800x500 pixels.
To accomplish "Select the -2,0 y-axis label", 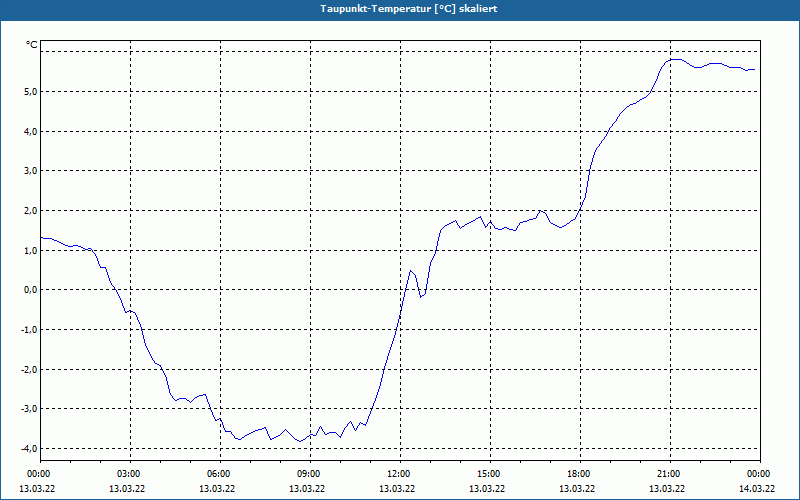I will point(29,369).
